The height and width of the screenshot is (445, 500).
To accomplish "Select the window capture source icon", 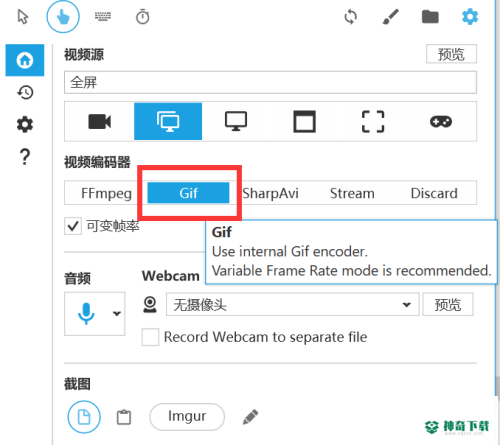I will point(304,122).
